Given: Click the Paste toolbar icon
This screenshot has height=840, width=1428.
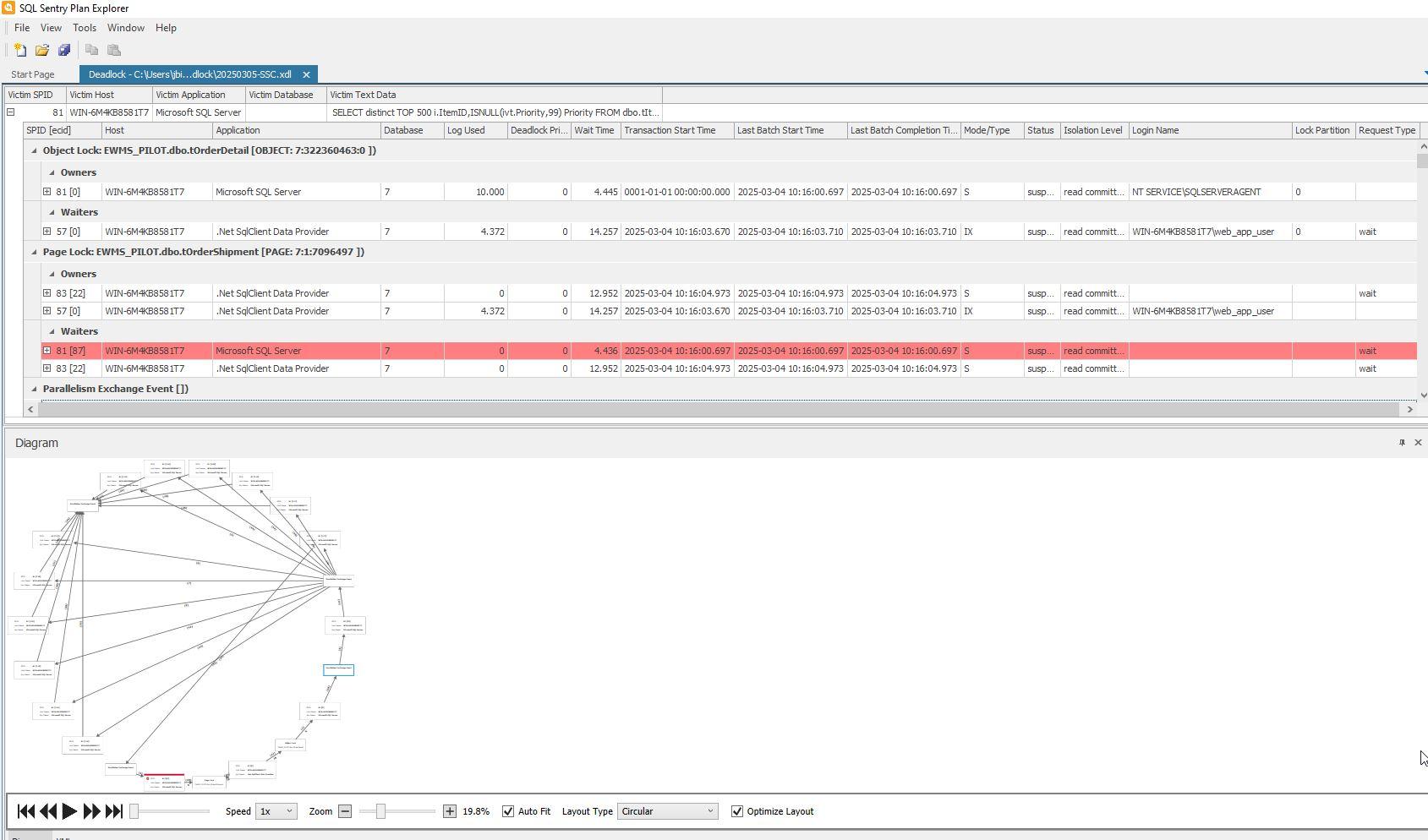Looking at the screenshot, I should coord(114,51).
